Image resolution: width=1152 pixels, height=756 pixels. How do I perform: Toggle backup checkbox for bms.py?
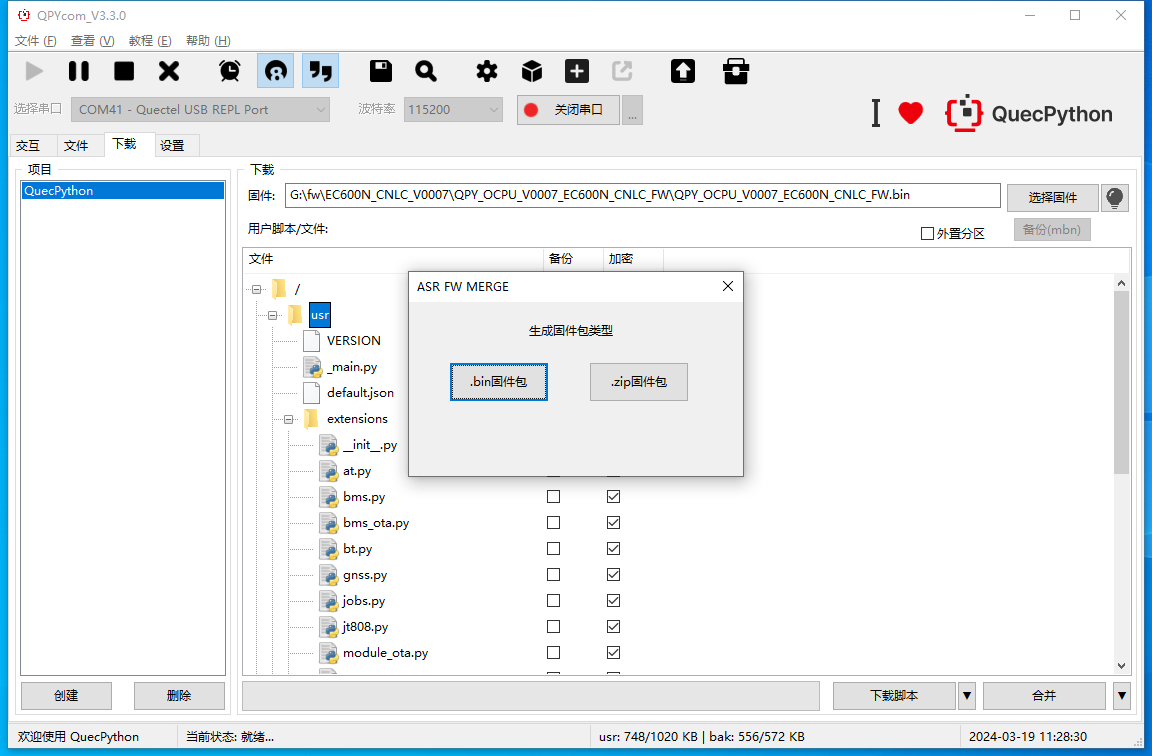(x=553, y=497)
